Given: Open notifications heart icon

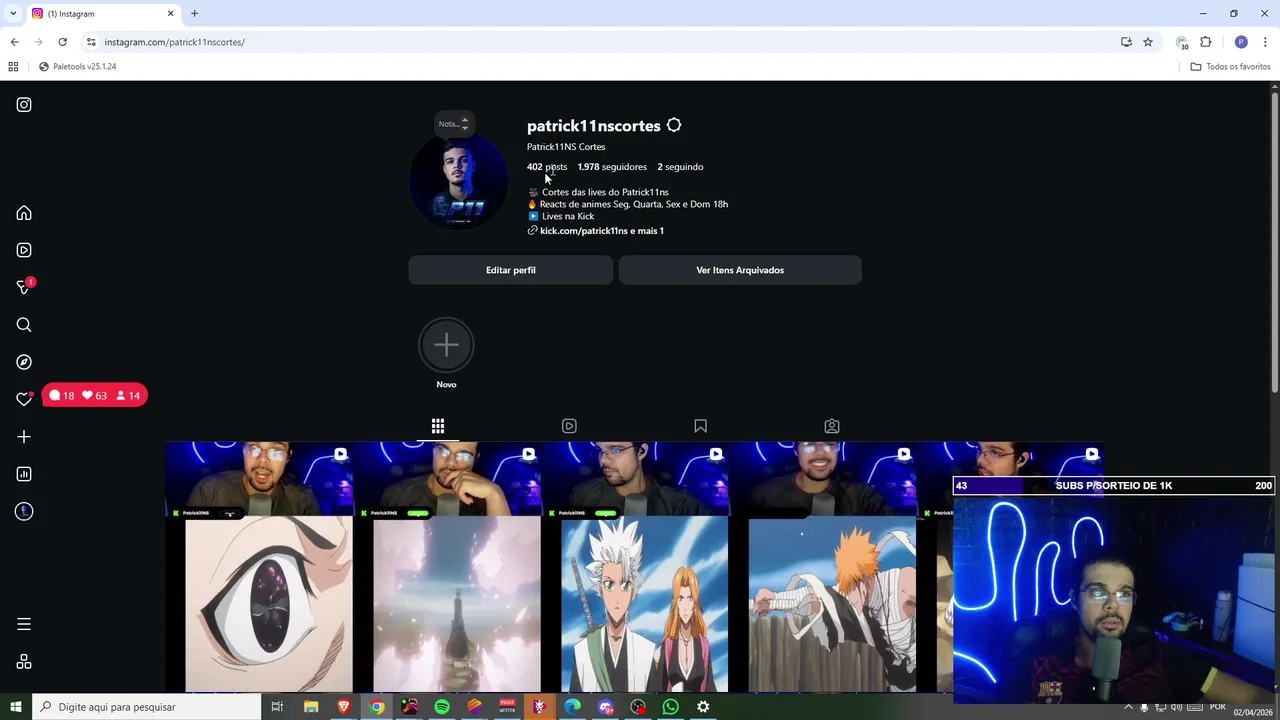Looking at the screenshot, I should (24, 399).
